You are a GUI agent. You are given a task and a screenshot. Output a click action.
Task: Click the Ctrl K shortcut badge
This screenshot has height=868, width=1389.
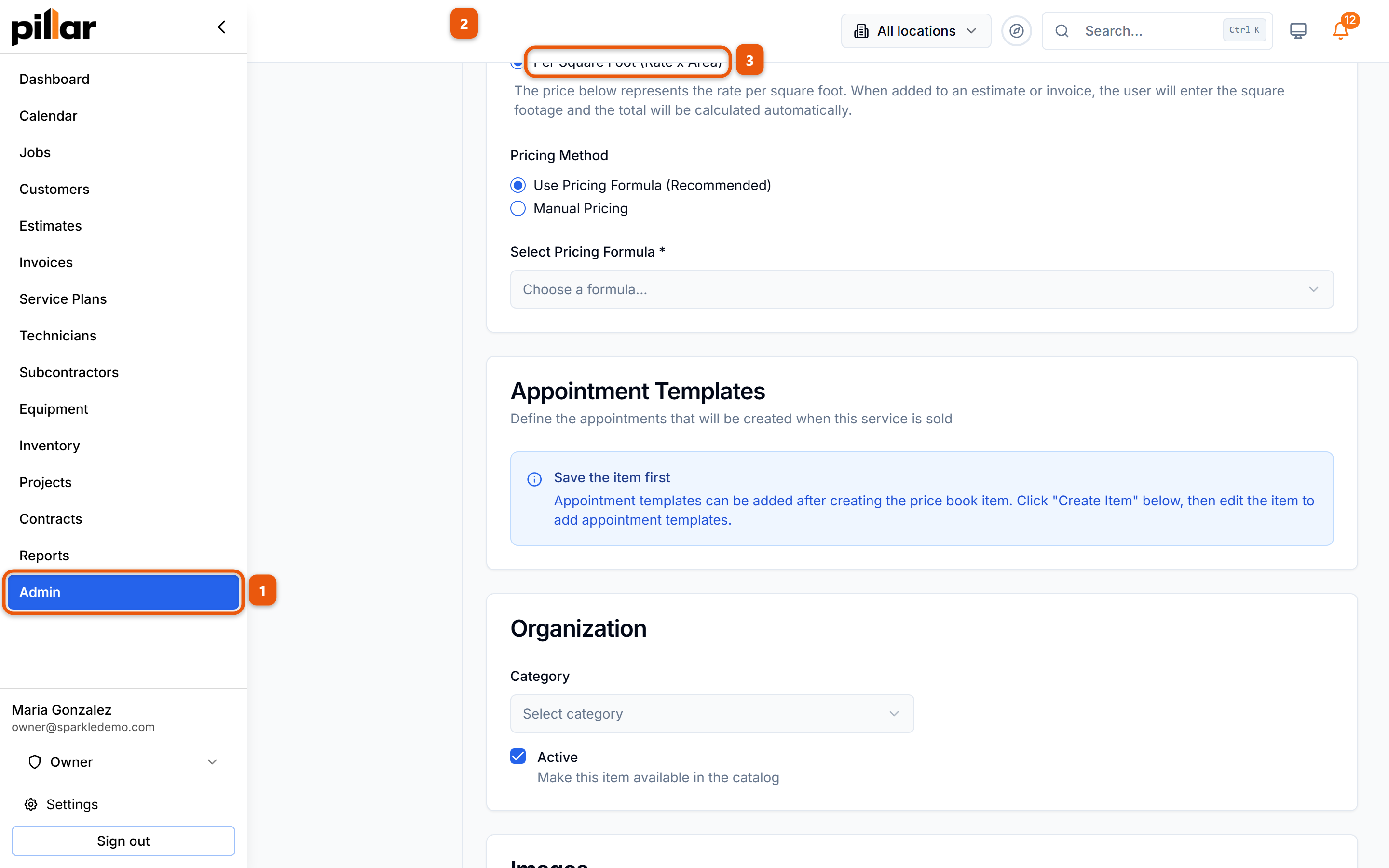1244,30
